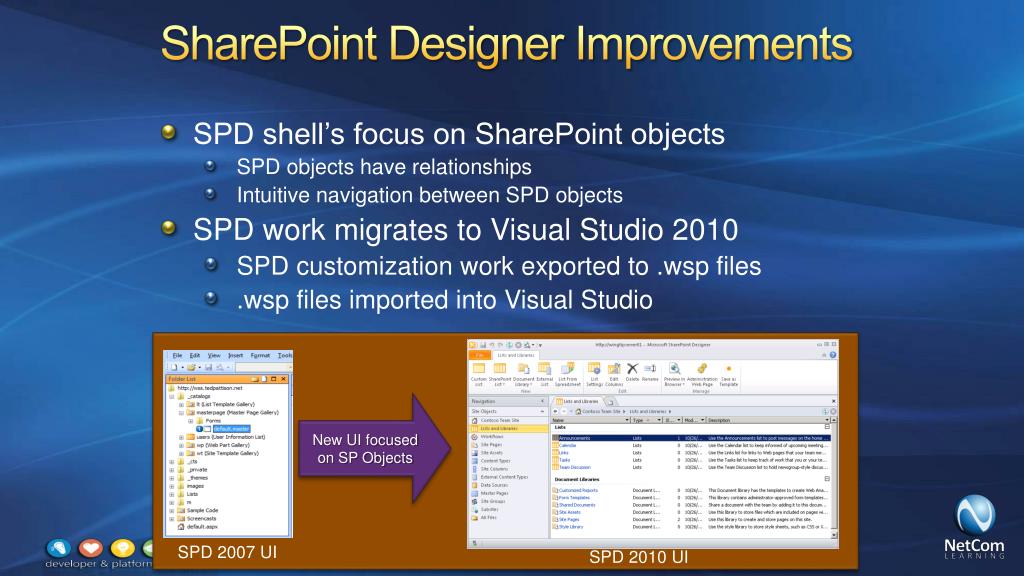Open Edit menu in SPD 2007
The image size is (1024, 576).
tap(195, 355)
